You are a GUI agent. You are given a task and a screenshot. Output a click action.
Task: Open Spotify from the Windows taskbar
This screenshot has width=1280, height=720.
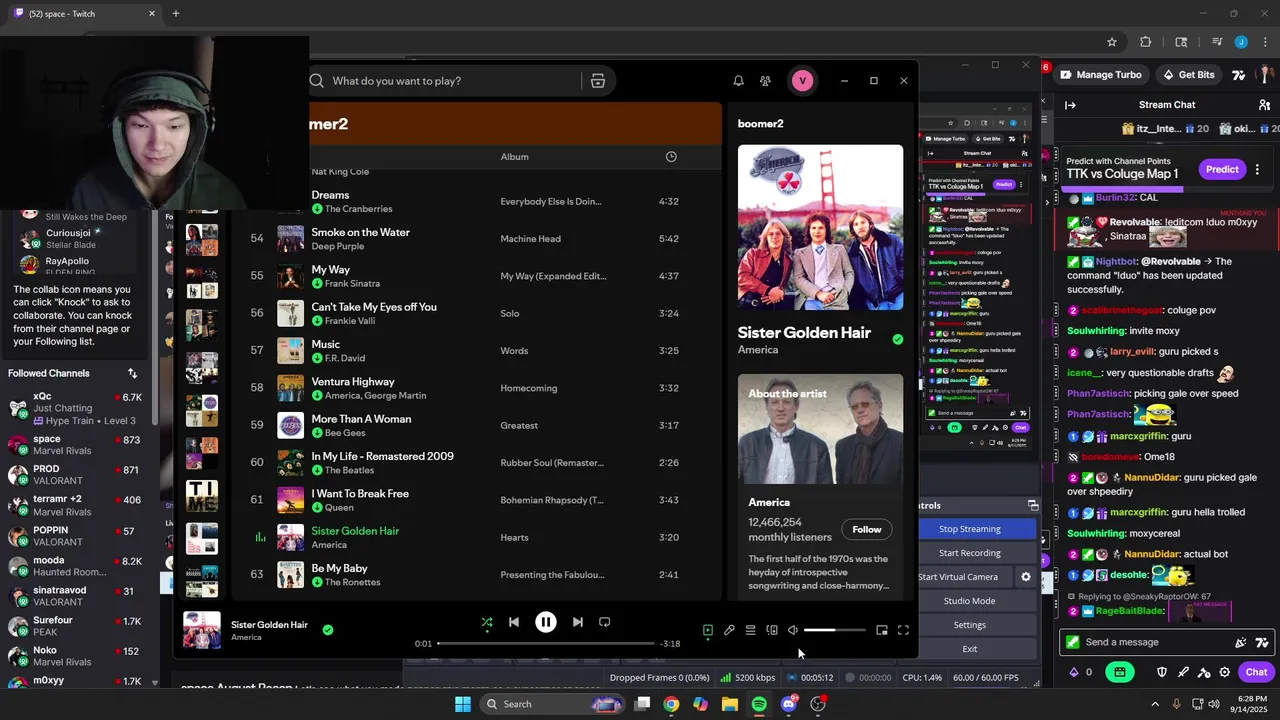[759, 704]
